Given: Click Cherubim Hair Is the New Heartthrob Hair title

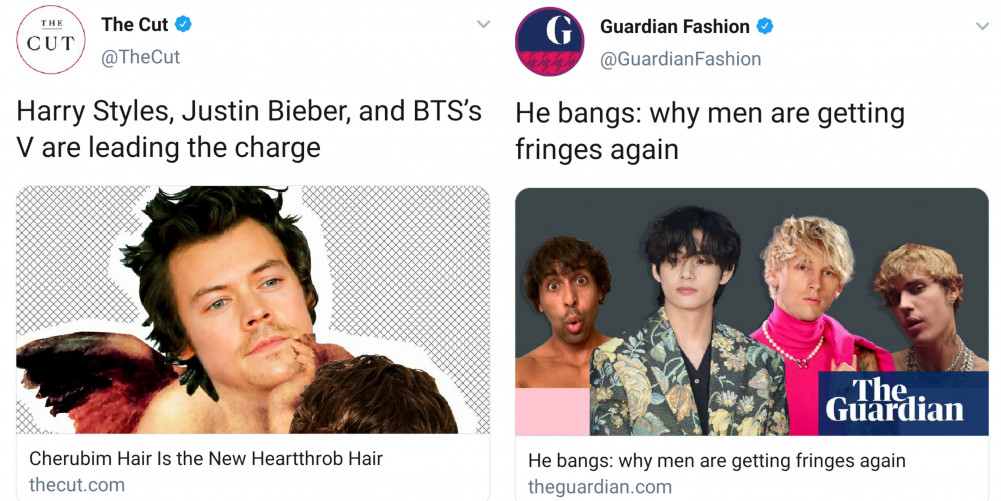Looking at the screenshot, I should 206,458.
